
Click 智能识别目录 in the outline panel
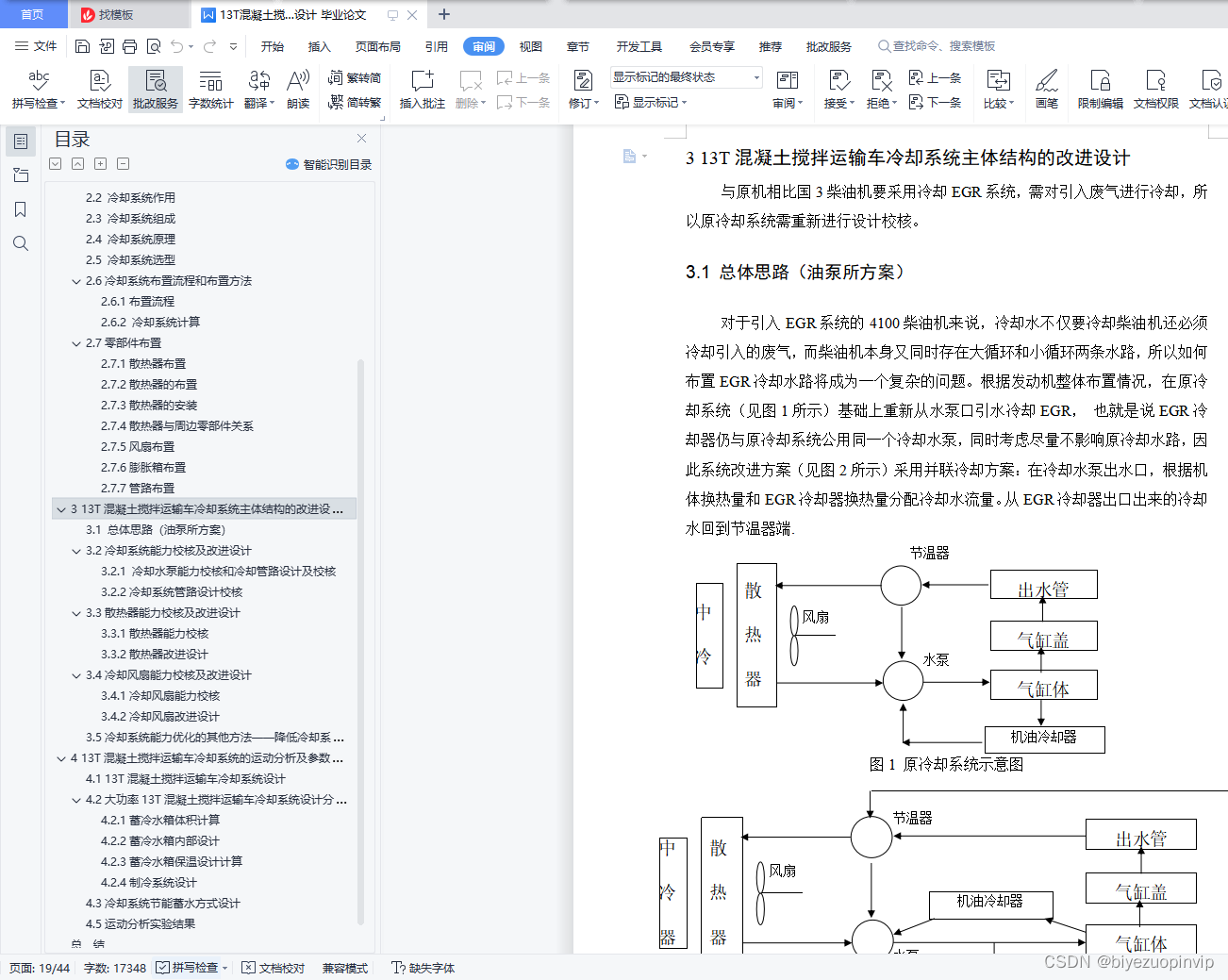coord(328,164)
